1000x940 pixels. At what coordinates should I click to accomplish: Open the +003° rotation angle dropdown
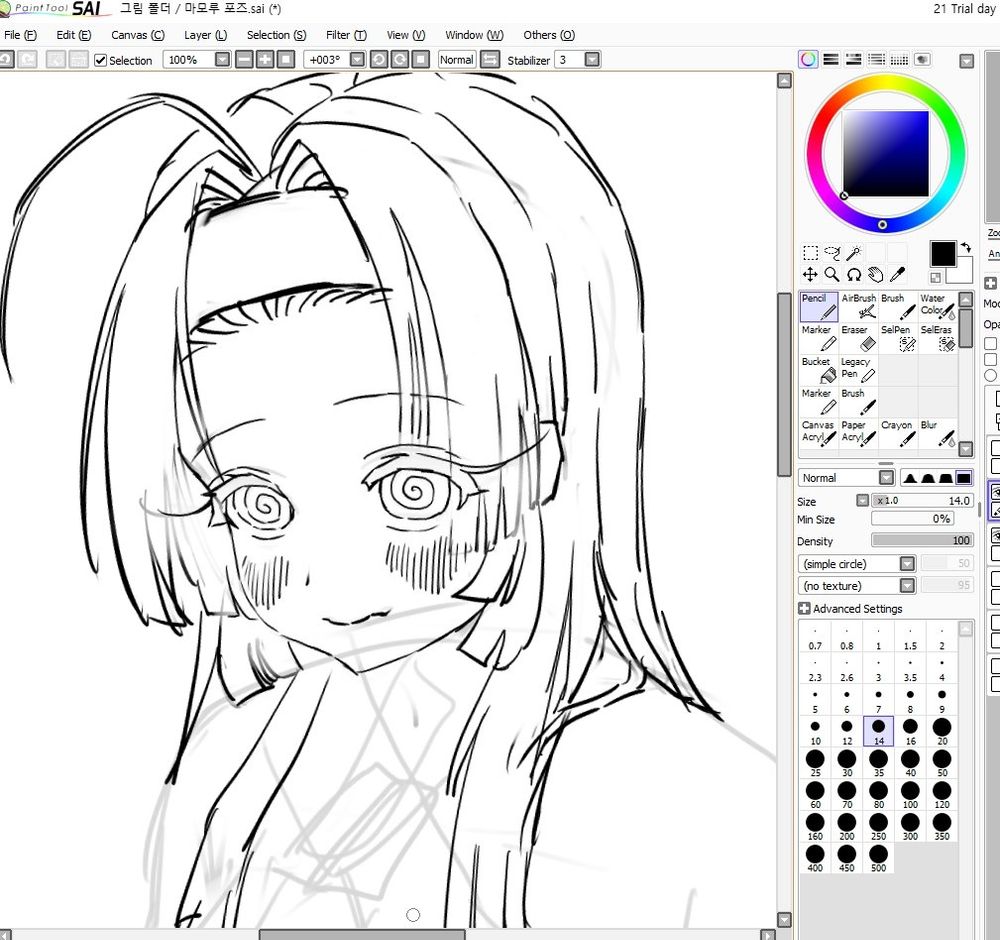pos(358,60)
